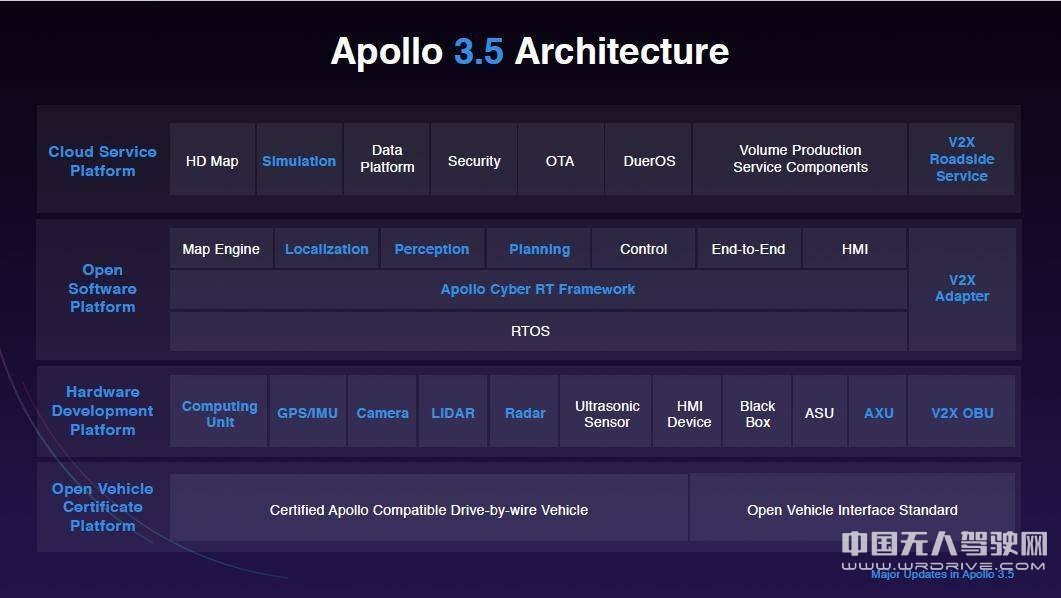Expand the Apollo Cyber RT Framework row
1061x598 pixels.
click(x=538, y=289)
